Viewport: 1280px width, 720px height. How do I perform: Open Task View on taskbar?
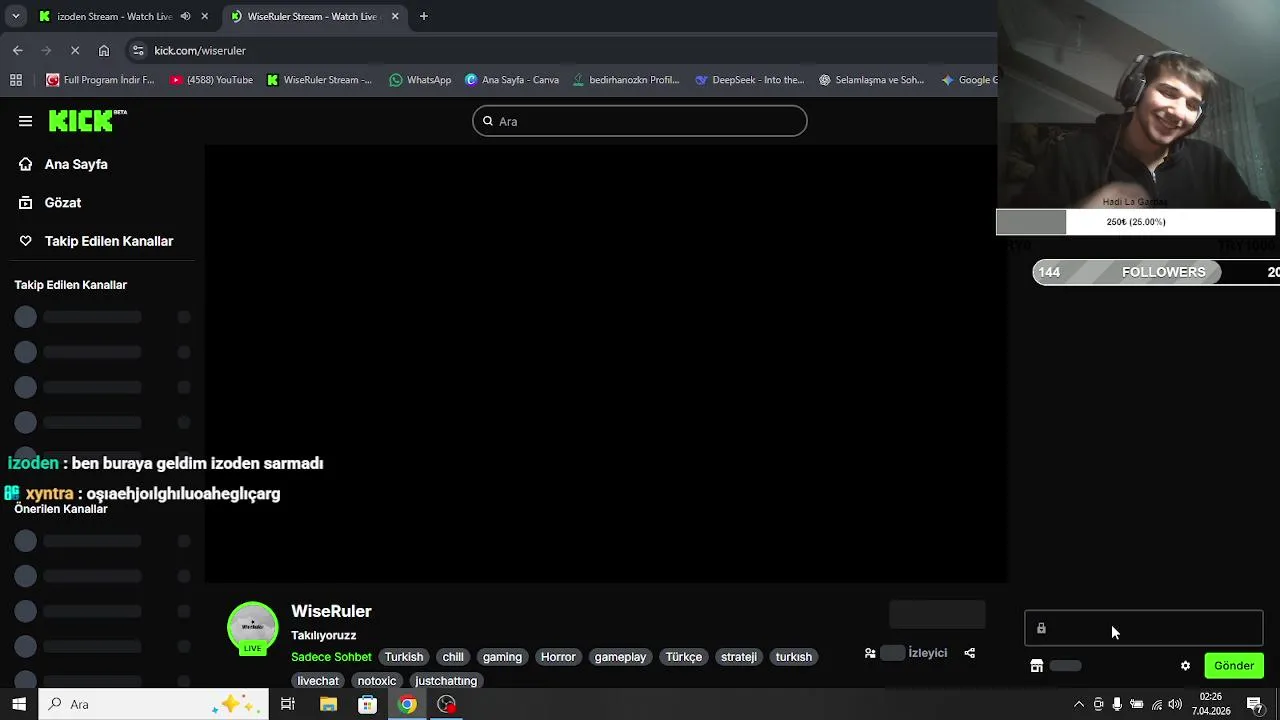coord(288,704)
